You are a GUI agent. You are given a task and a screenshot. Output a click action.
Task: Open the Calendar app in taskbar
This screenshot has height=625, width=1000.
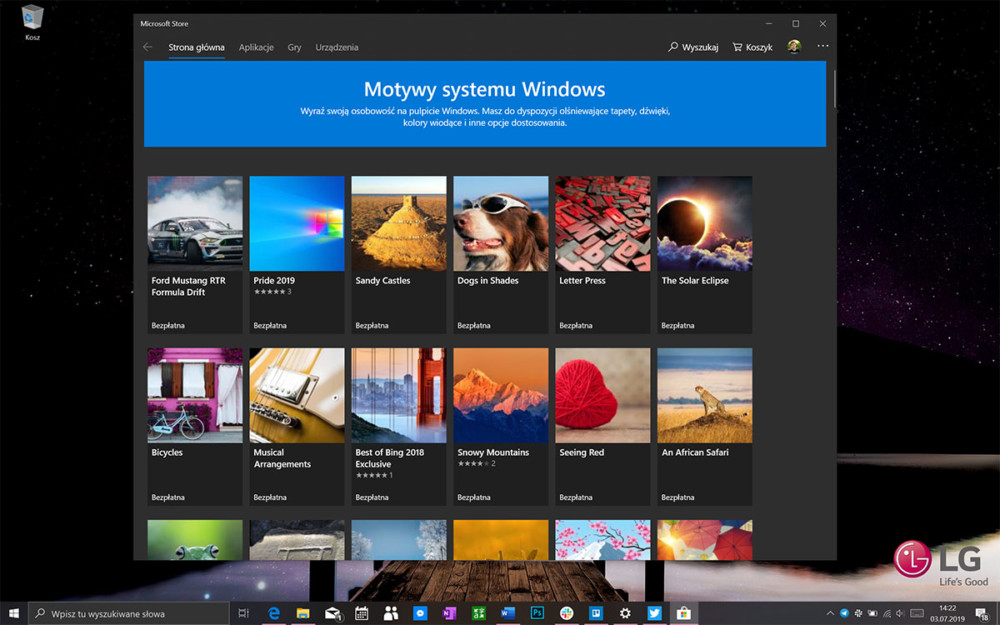pos(362,614)
